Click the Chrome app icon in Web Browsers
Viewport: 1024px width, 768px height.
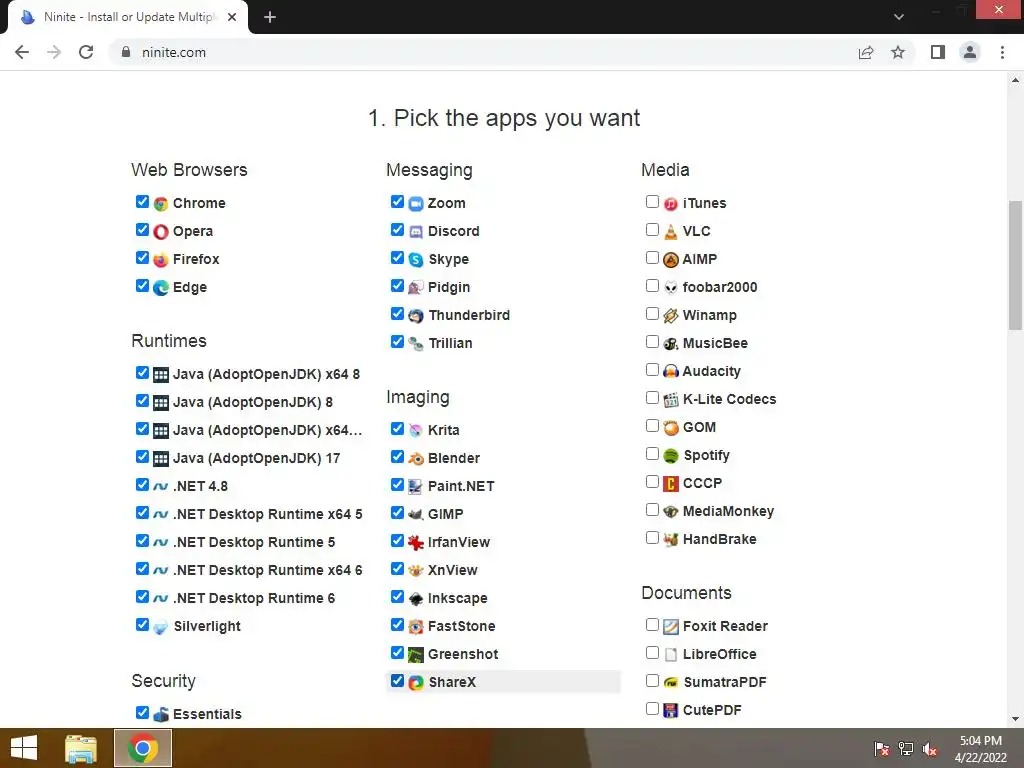[x=161, y=204]
